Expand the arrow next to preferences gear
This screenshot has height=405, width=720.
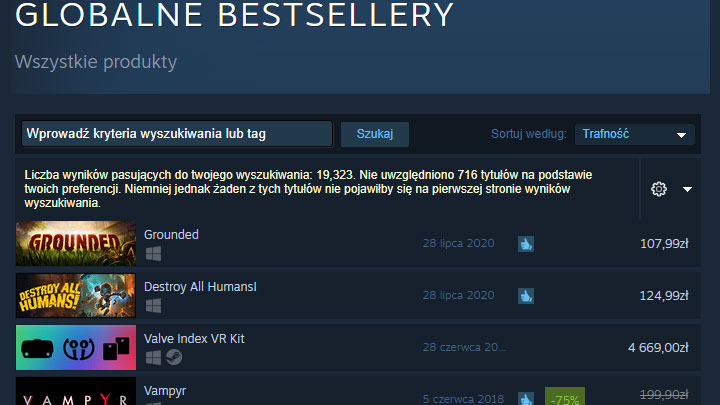[x=687, y=189]
